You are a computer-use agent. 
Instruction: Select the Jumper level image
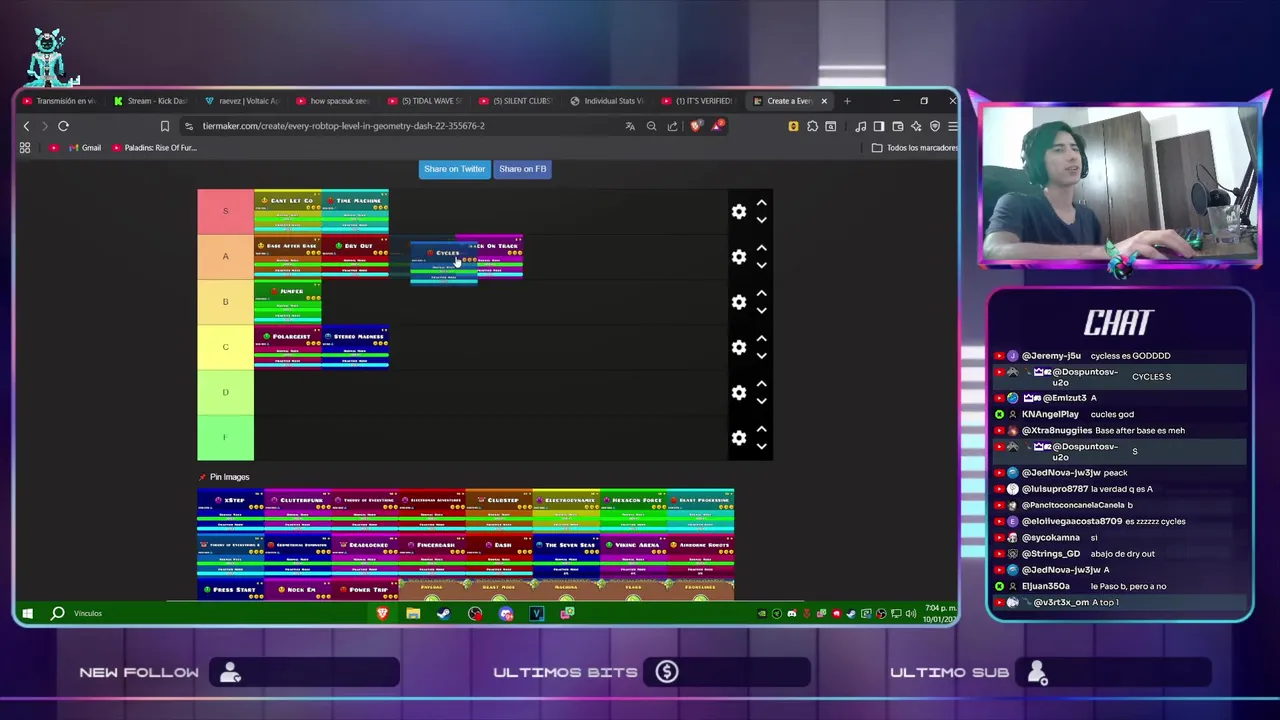288,301
